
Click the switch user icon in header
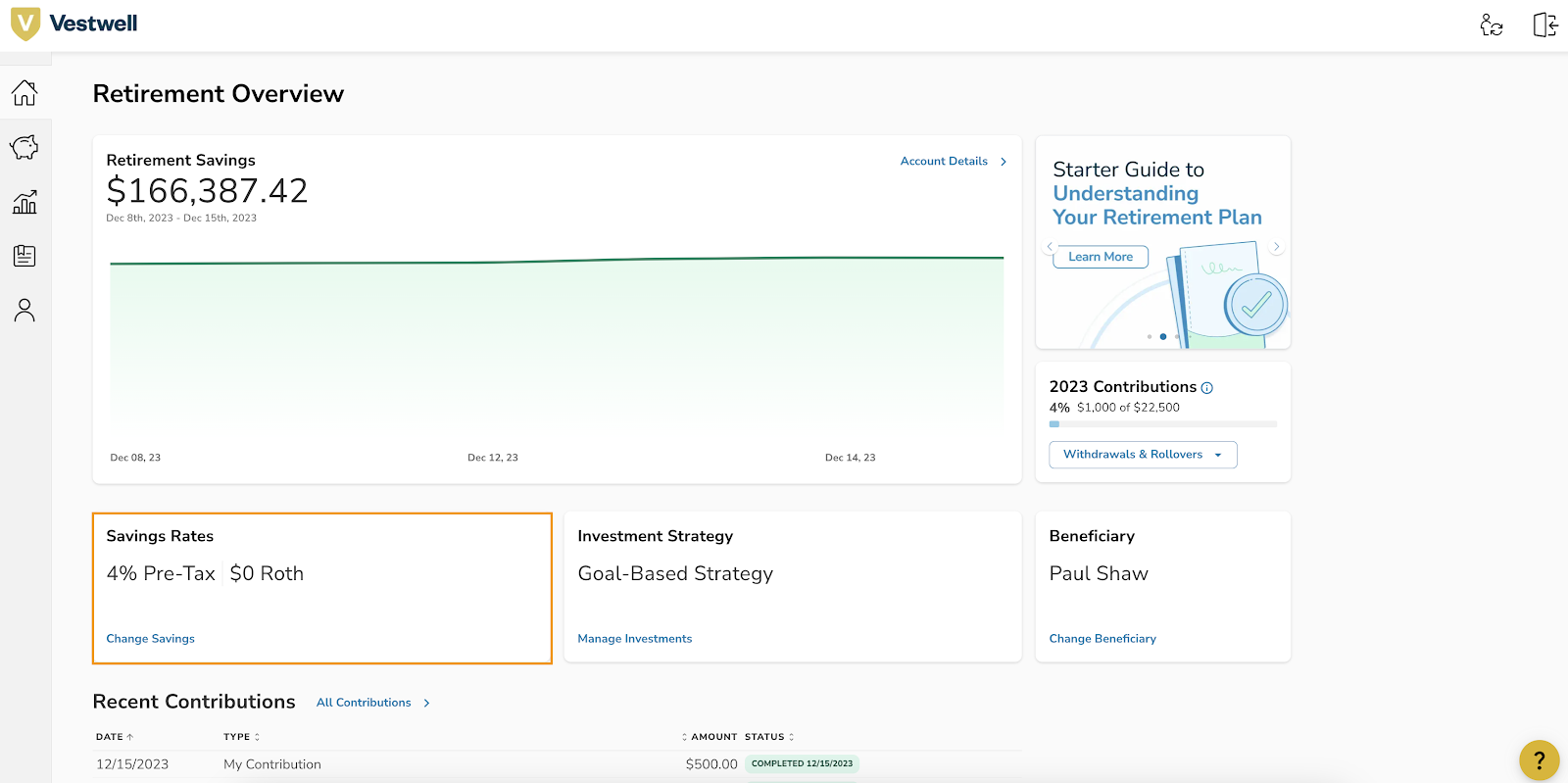pos(1491,24)
